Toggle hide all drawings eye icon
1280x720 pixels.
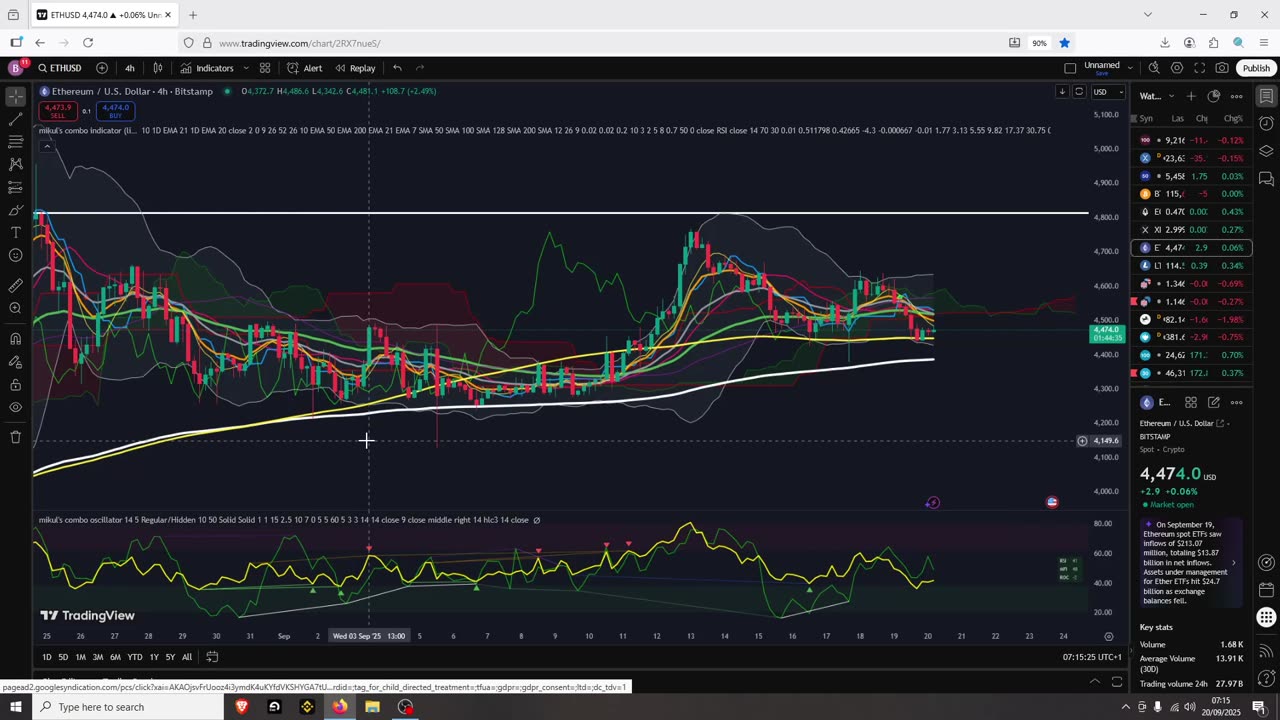(x=15, y=407)
